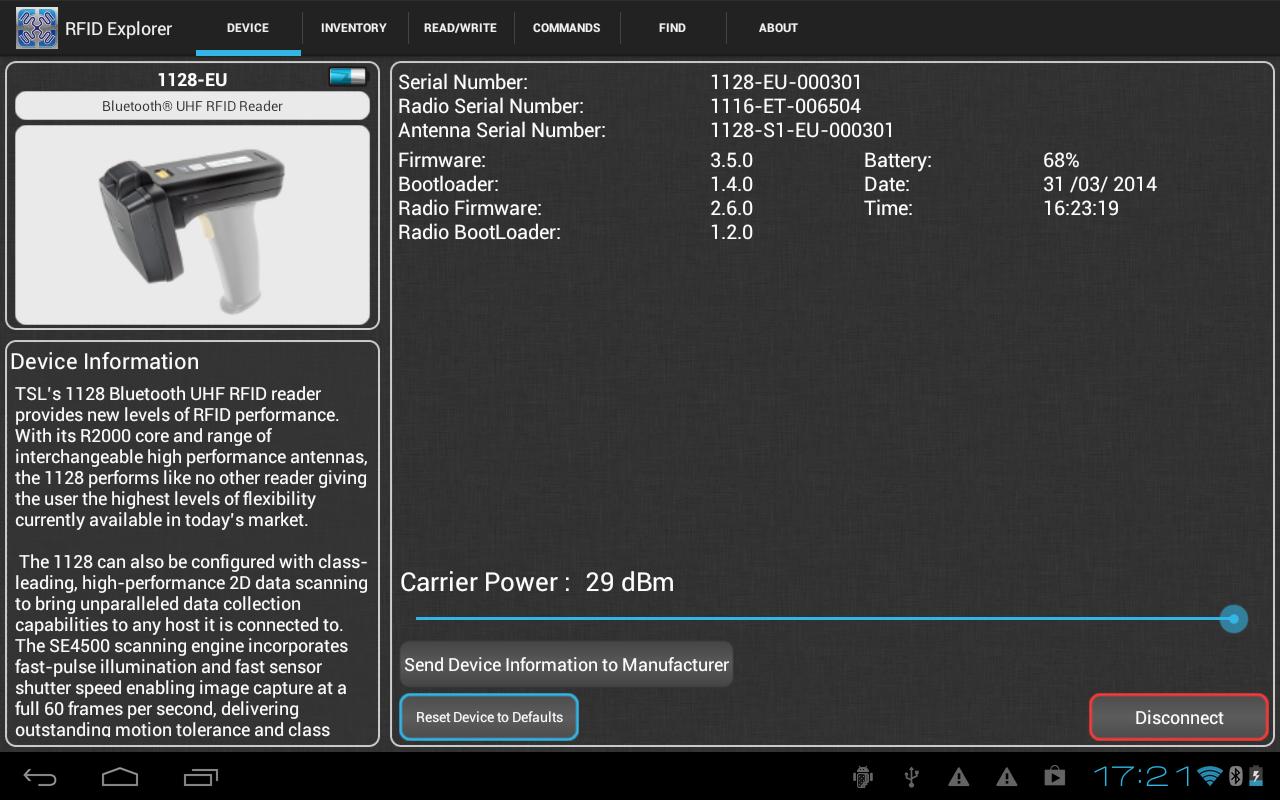Tap the 17:21 system clock
Image resolution: width=1280 pixels, height=800 pixels.
point(1142,776)
